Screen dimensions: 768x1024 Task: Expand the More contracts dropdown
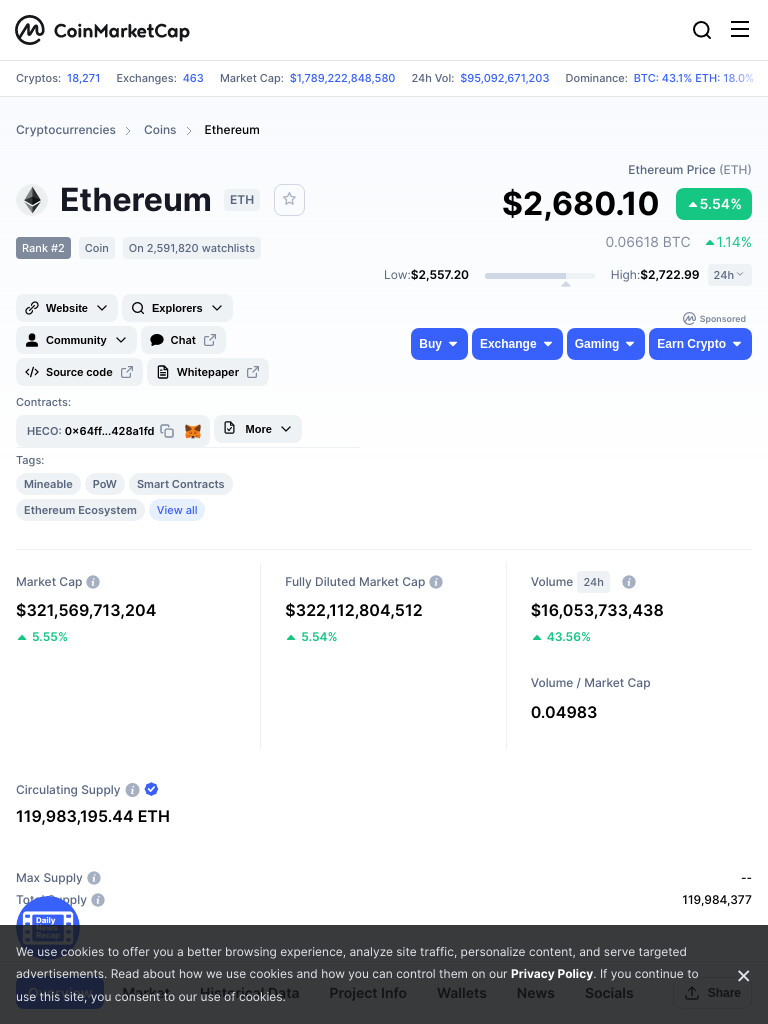(x=258, y=429)
